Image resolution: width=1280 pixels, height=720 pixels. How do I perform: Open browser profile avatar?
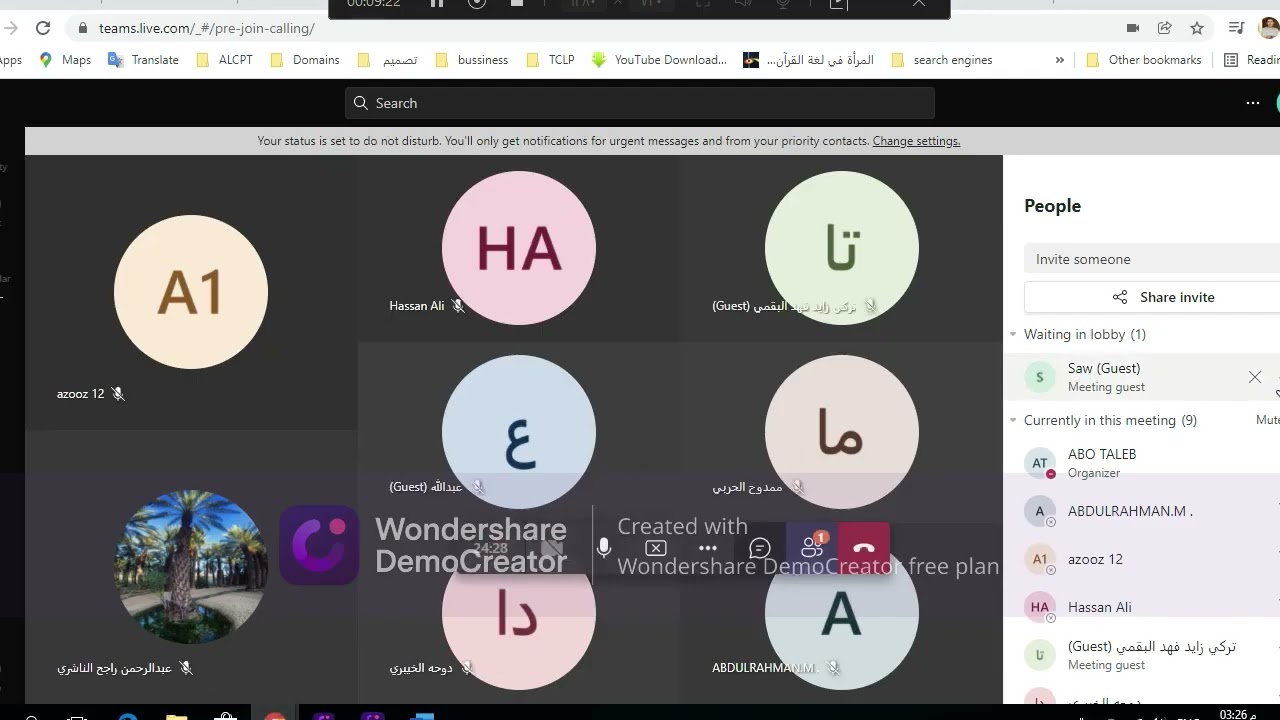pos(1269,28)
